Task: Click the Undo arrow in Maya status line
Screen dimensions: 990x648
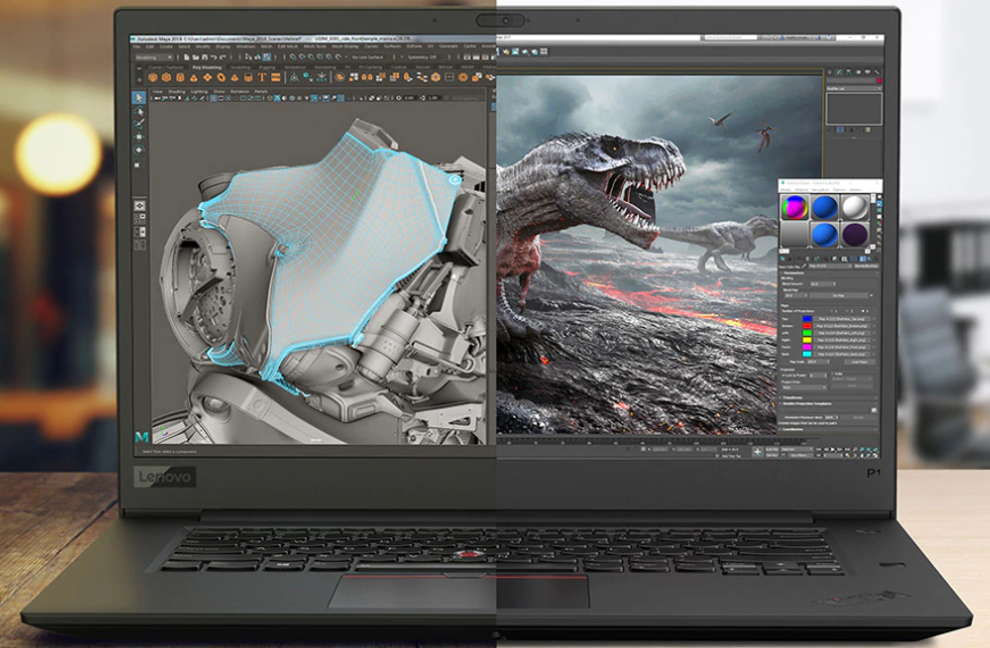Action: tap(213, 57)
